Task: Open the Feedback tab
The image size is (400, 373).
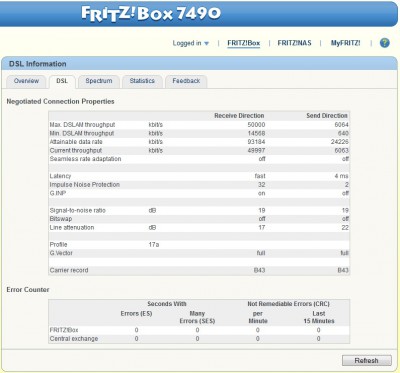Action: [186, 81]
